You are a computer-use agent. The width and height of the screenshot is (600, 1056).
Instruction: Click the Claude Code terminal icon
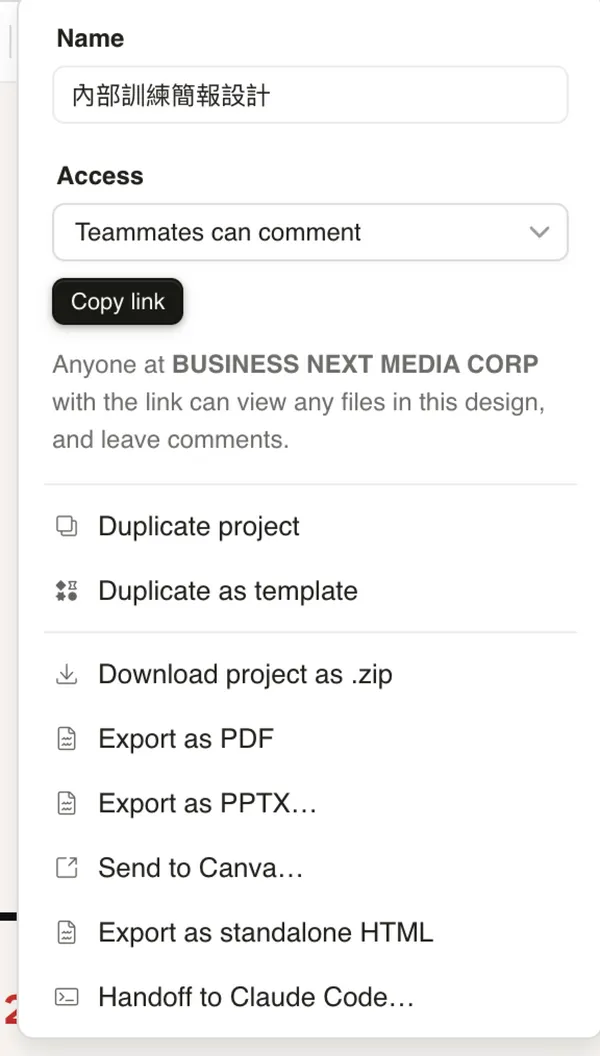[66, 997]
